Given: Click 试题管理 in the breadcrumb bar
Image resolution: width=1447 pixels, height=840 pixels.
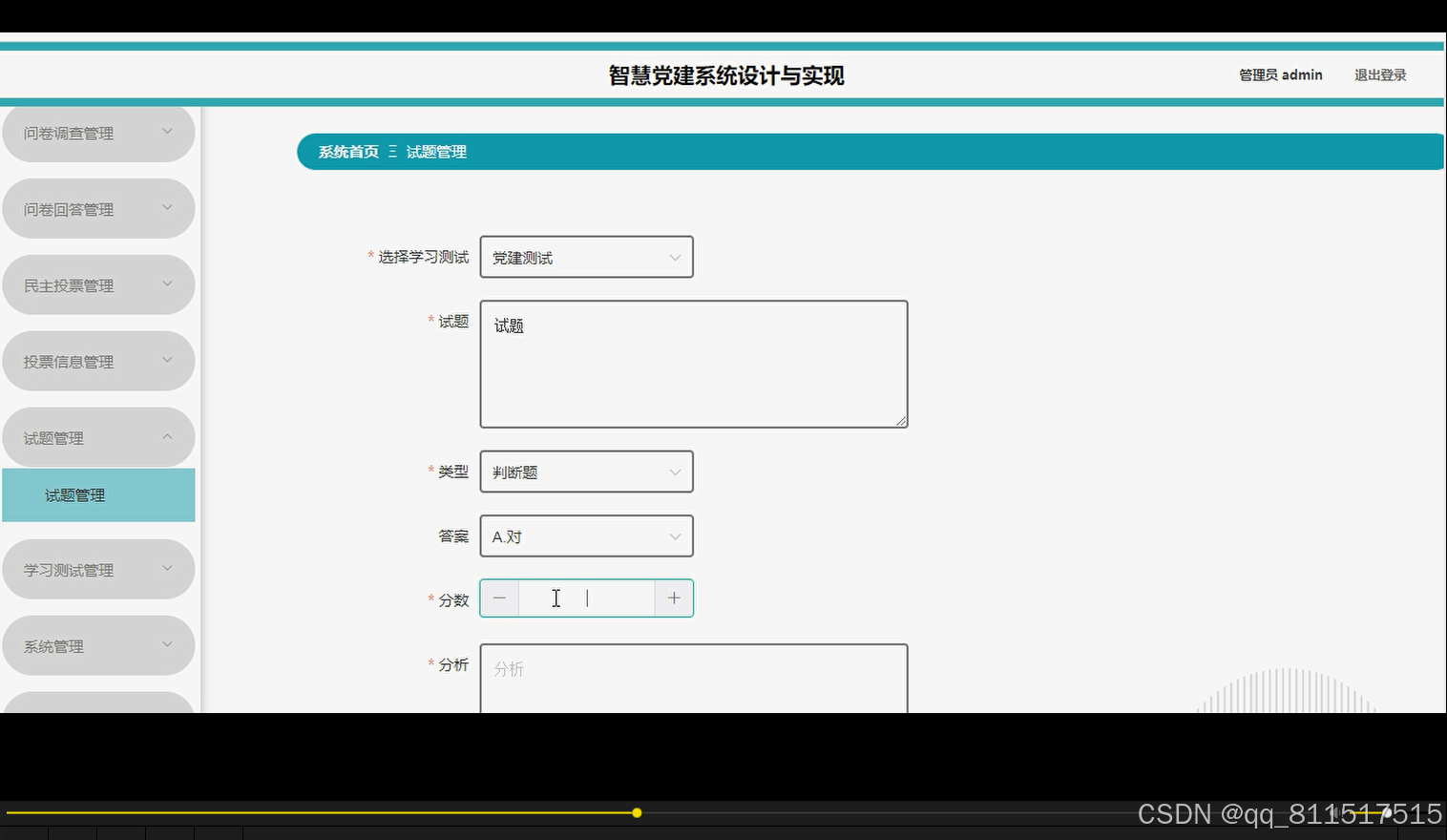Looking at the screenshot, I should (x=436, y=152).
